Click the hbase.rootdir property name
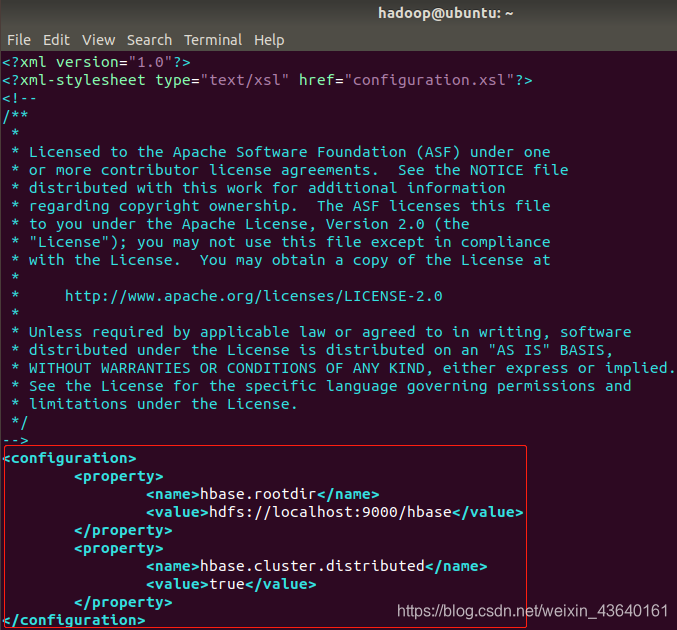The width and height of the screenshot is (677, 630). point(258,494)
